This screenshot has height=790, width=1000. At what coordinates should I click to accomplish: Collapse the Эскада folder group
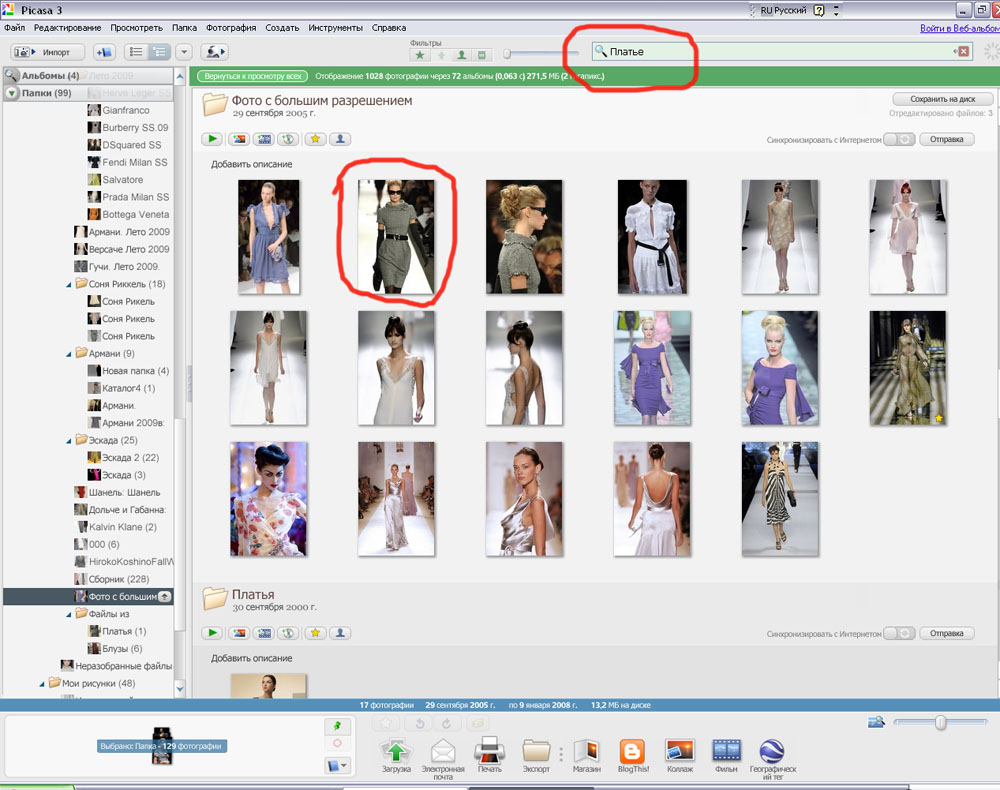click(82, 440)
